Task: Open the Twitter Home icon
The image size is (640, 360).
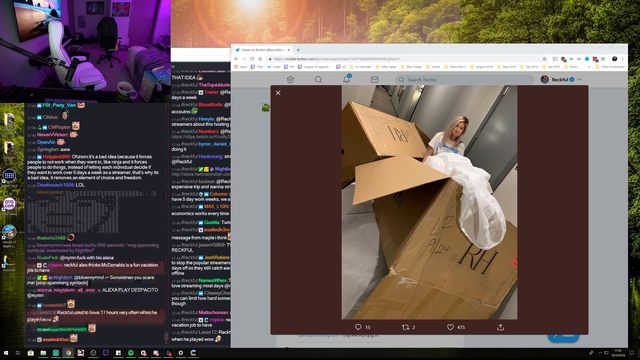Action: pos(290,80)
